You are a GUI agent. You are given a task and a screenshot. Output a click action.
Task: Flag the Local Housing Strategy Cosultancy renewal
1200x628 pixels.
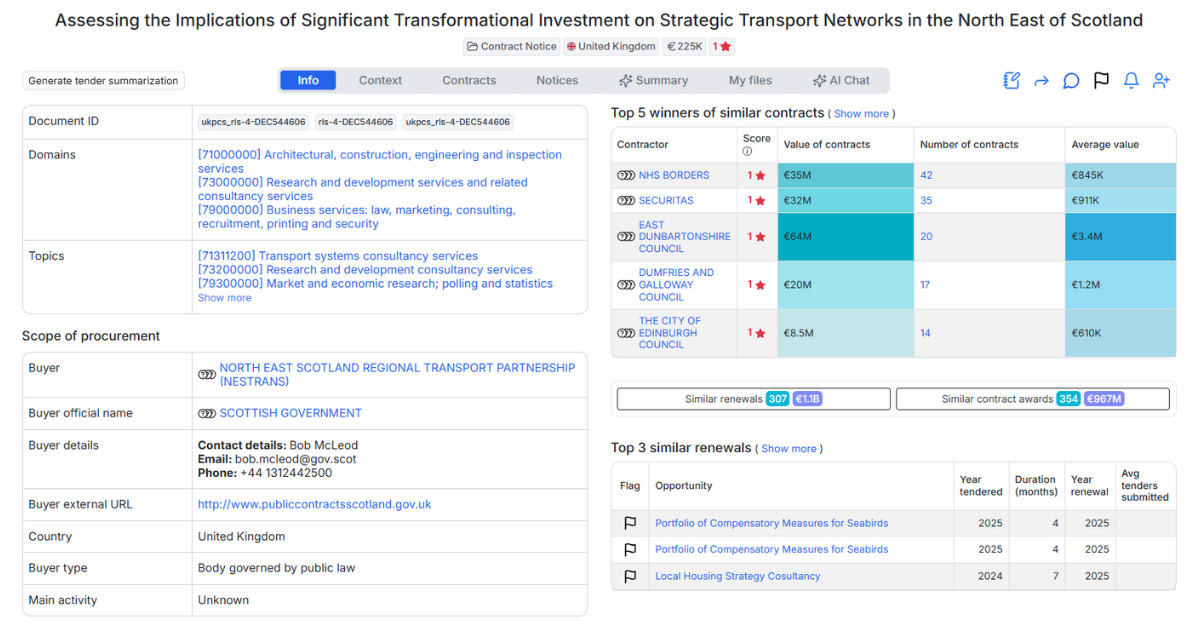click(x=629, y=576)
